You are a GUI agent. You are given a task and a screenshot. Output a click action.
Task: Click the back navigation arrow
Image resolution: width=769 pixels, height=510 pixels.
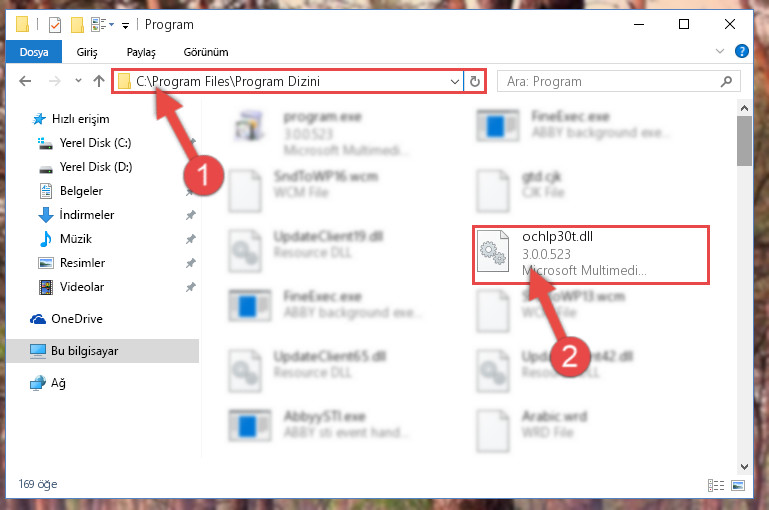pyautogui.click(x=25, y=81)
